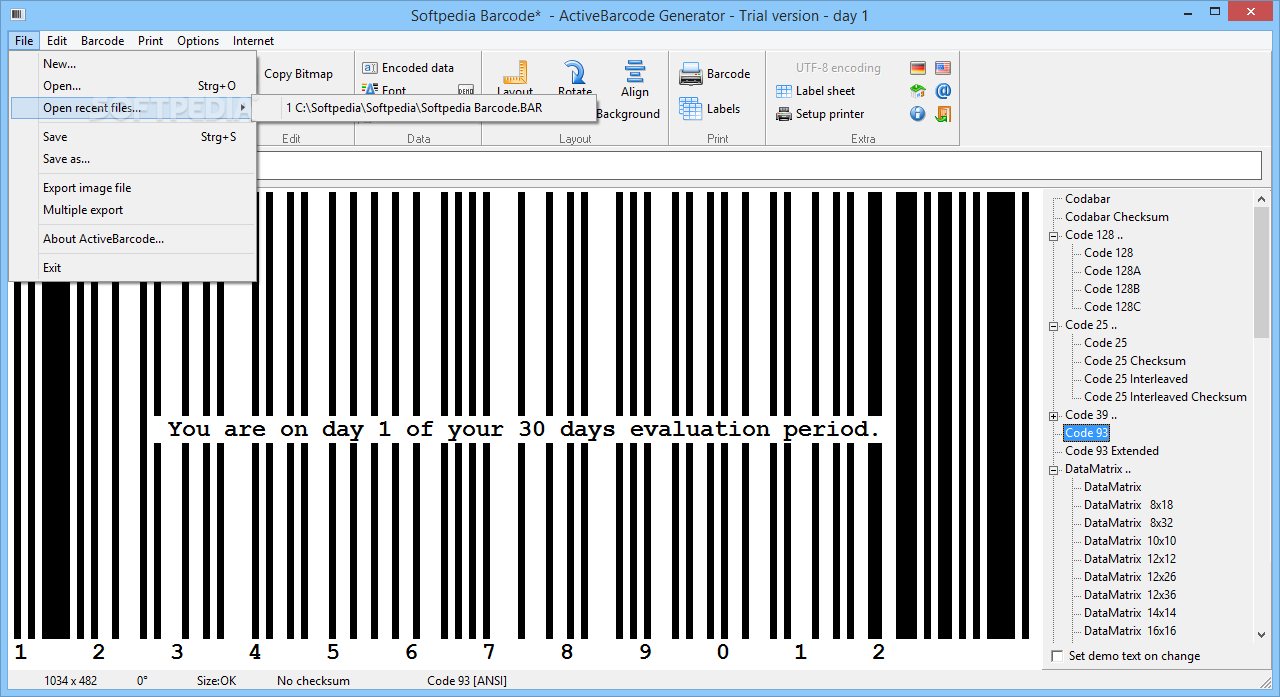Click the Align icon in Layout group
1280x697 pixels.
tap(635, 71)
